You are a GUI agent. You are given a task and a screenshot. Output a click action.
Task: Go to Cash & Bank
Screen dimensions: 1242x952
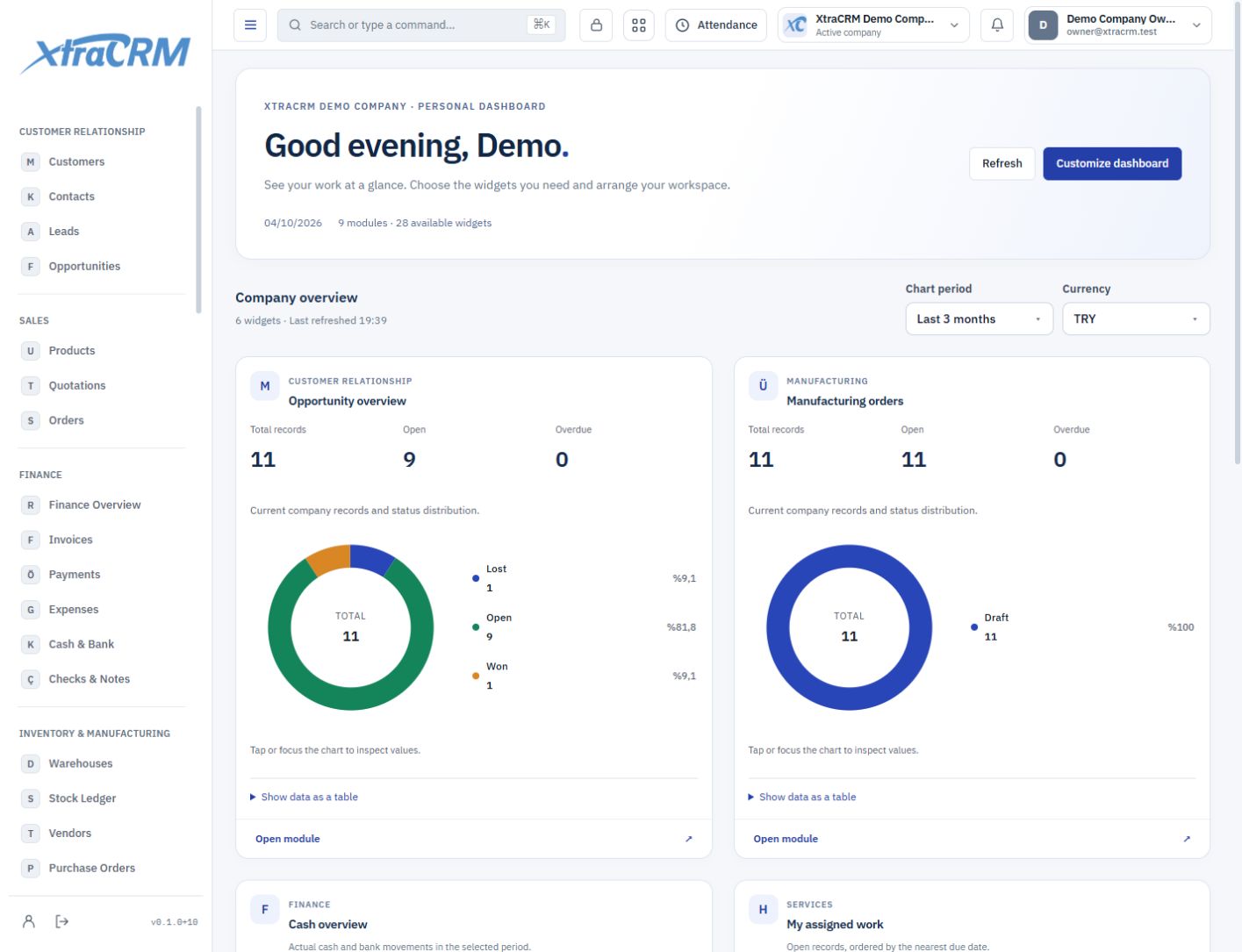102,645
